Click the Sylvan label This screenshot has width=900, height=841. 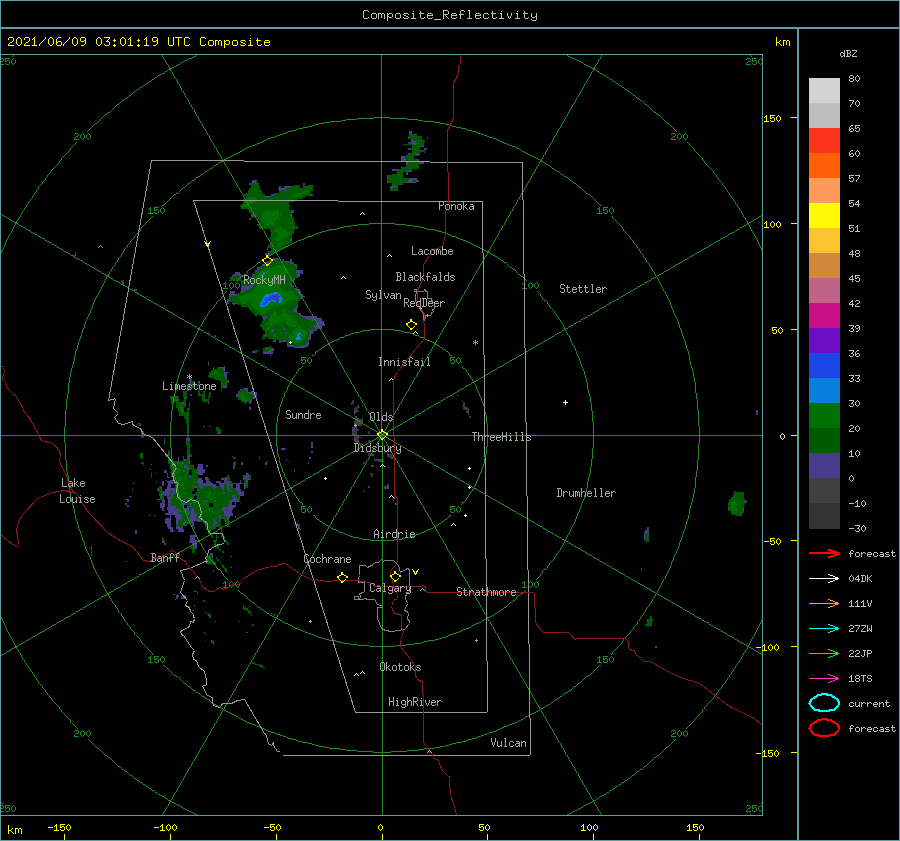[383, 295]
